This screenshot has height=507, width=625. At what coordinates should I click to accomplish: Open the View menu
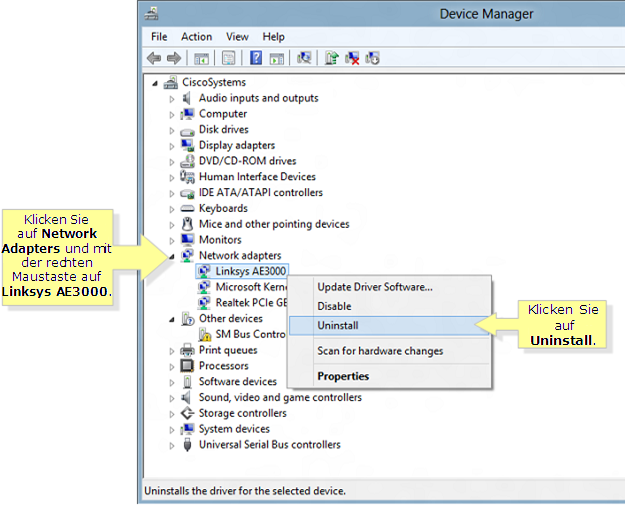click(x=237, y=37)
